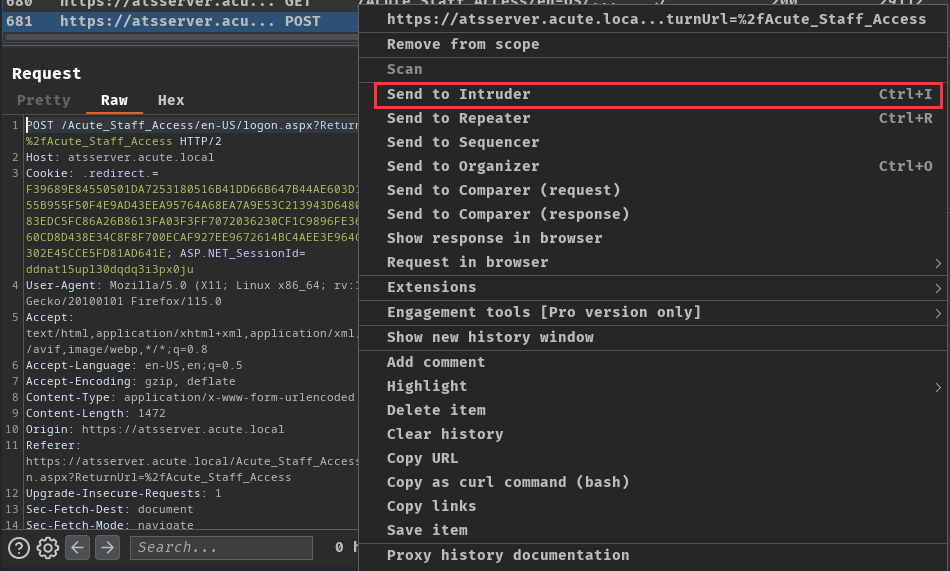Image resolution: width=950 pixels, height=571 pixels.
Task: Expand Request in browser submenu
Action: point(938,263)
